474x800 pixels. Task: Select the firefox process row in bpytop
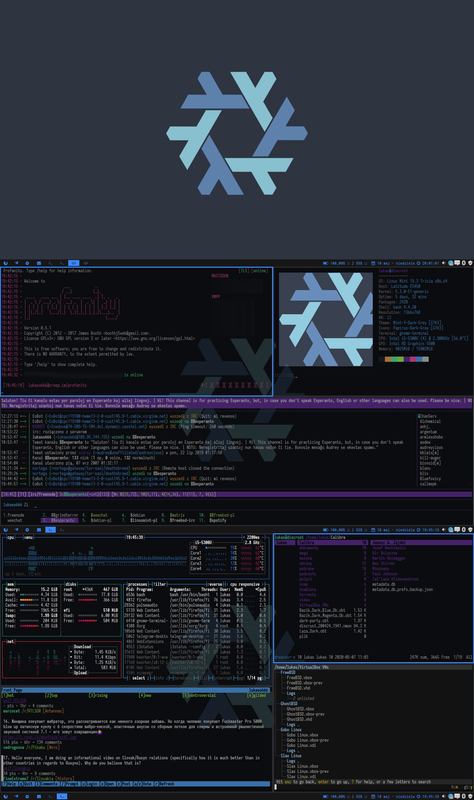click(196, 599)
